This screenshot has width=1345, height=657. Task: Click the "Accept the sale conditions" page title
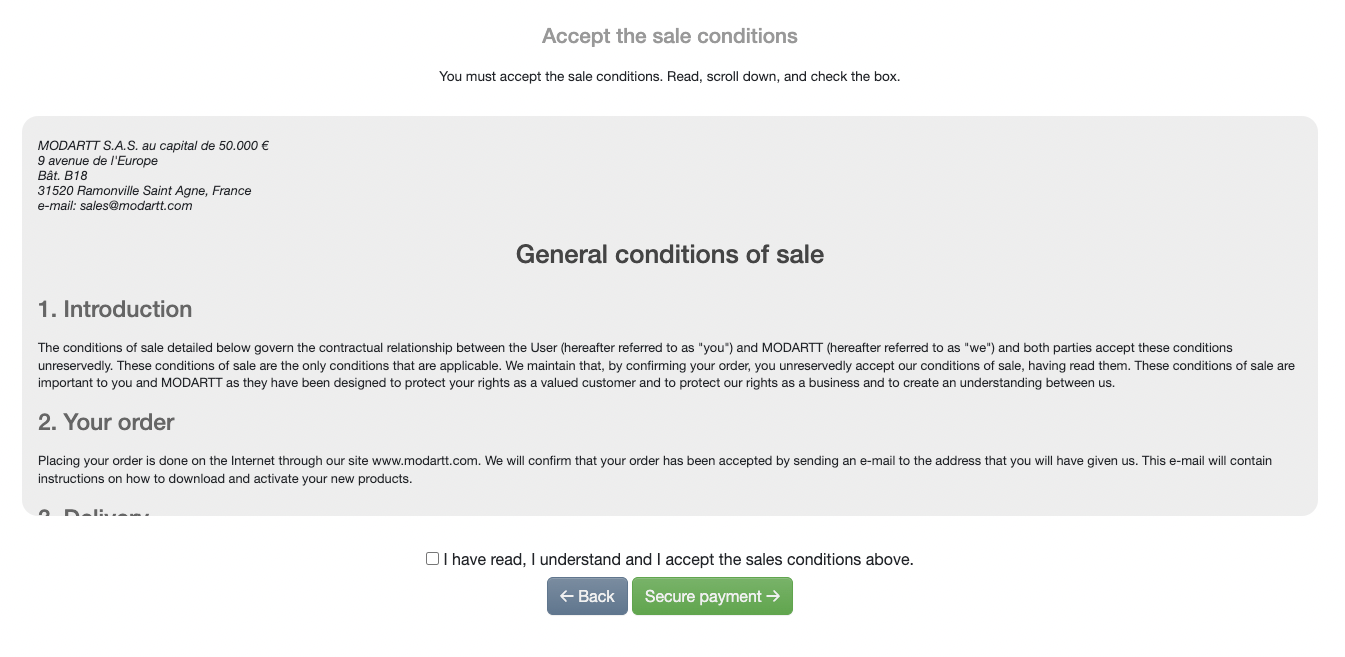[x=669, y=36]
